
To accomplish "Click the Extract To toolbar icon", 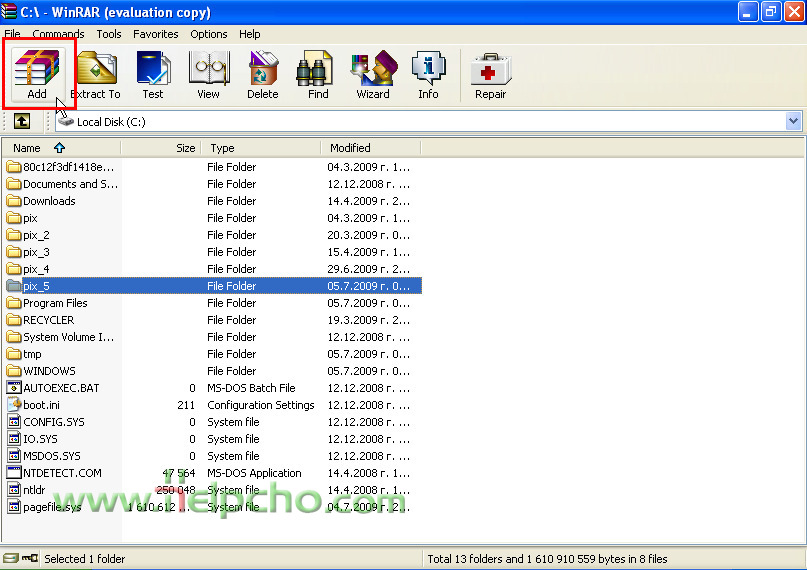I will coord(96,75).
